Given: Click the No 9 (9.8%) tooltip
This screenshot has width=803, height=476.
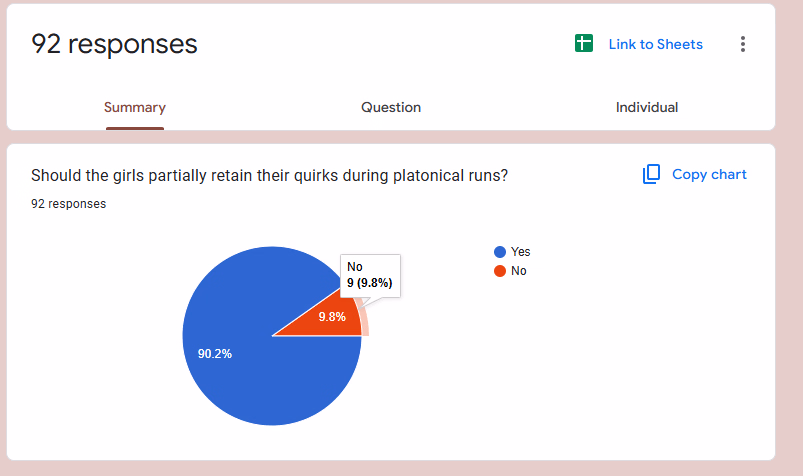Looking at the screenshot, I should (369, 275).
